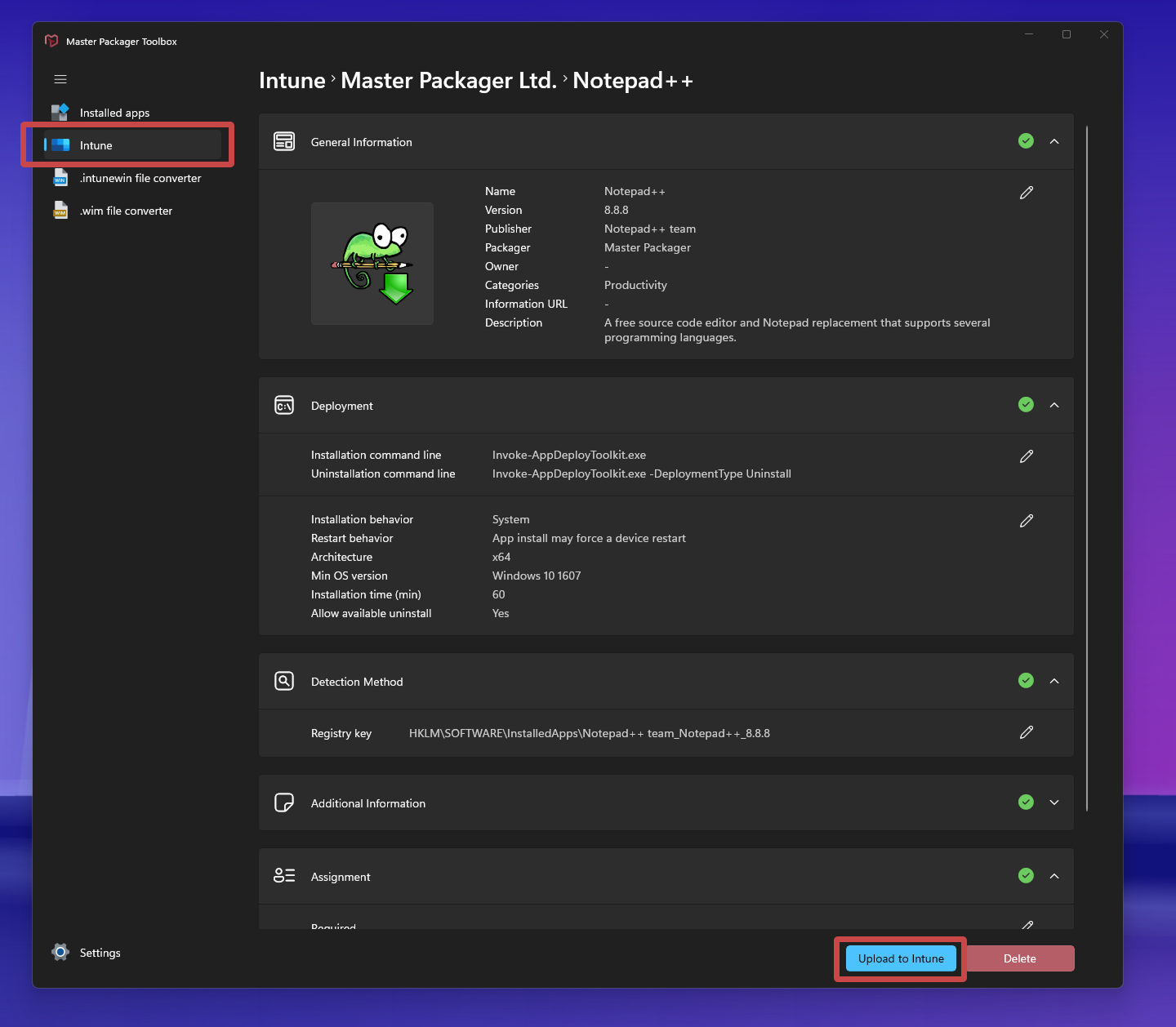Click the Detection Method magnifier icon

[x=284, y=681]
